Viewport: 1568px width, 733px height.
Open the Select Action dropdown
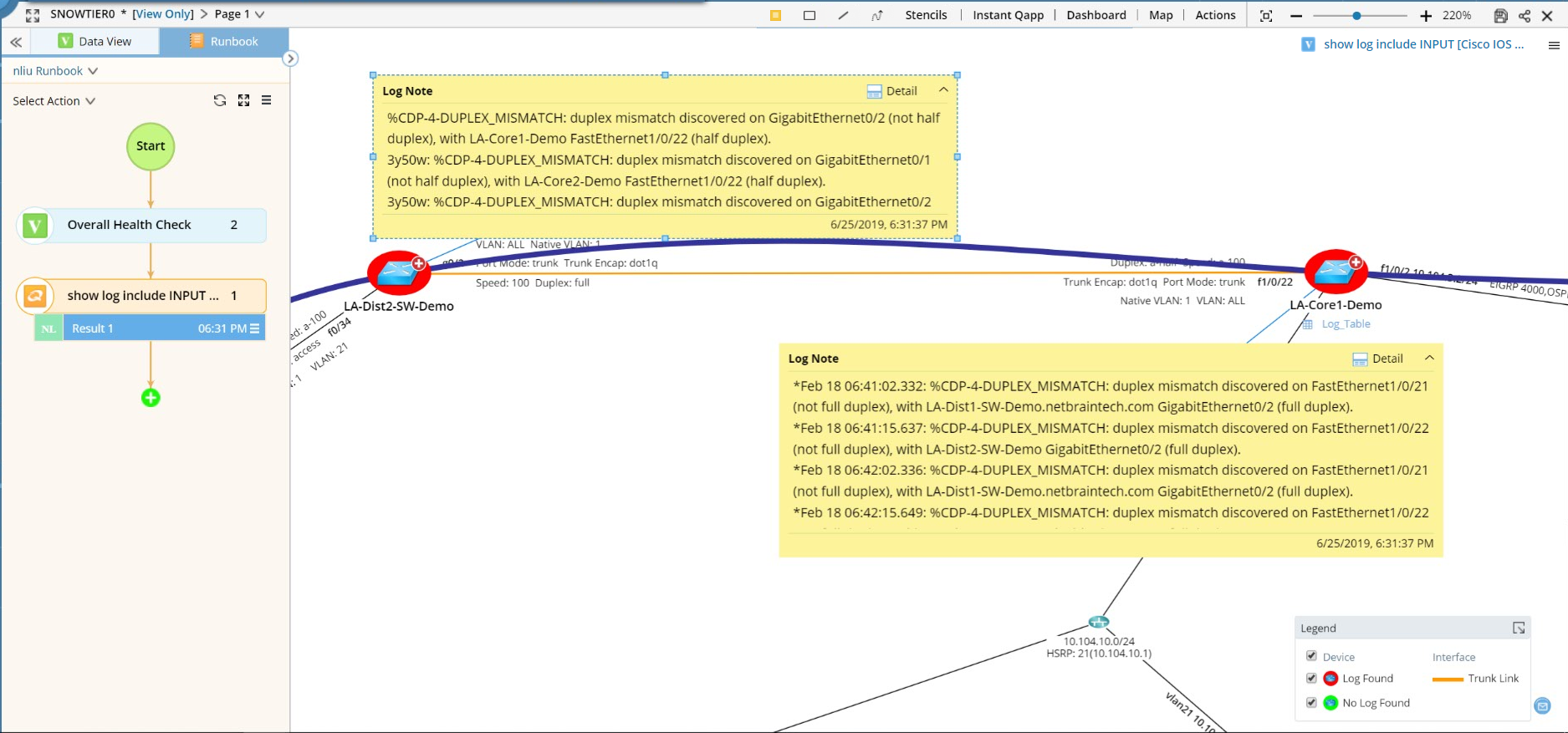pyautogui.click(x=54, y=101)
